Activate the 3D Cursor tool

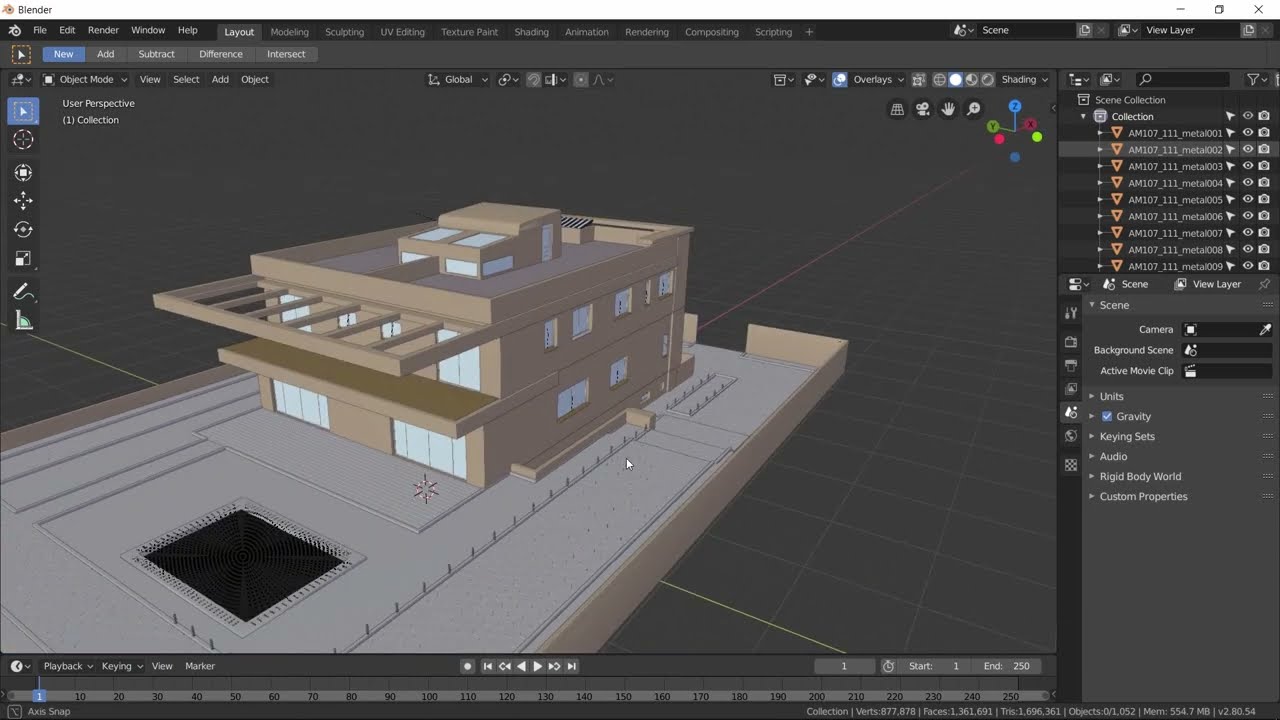tap(23, 140)
